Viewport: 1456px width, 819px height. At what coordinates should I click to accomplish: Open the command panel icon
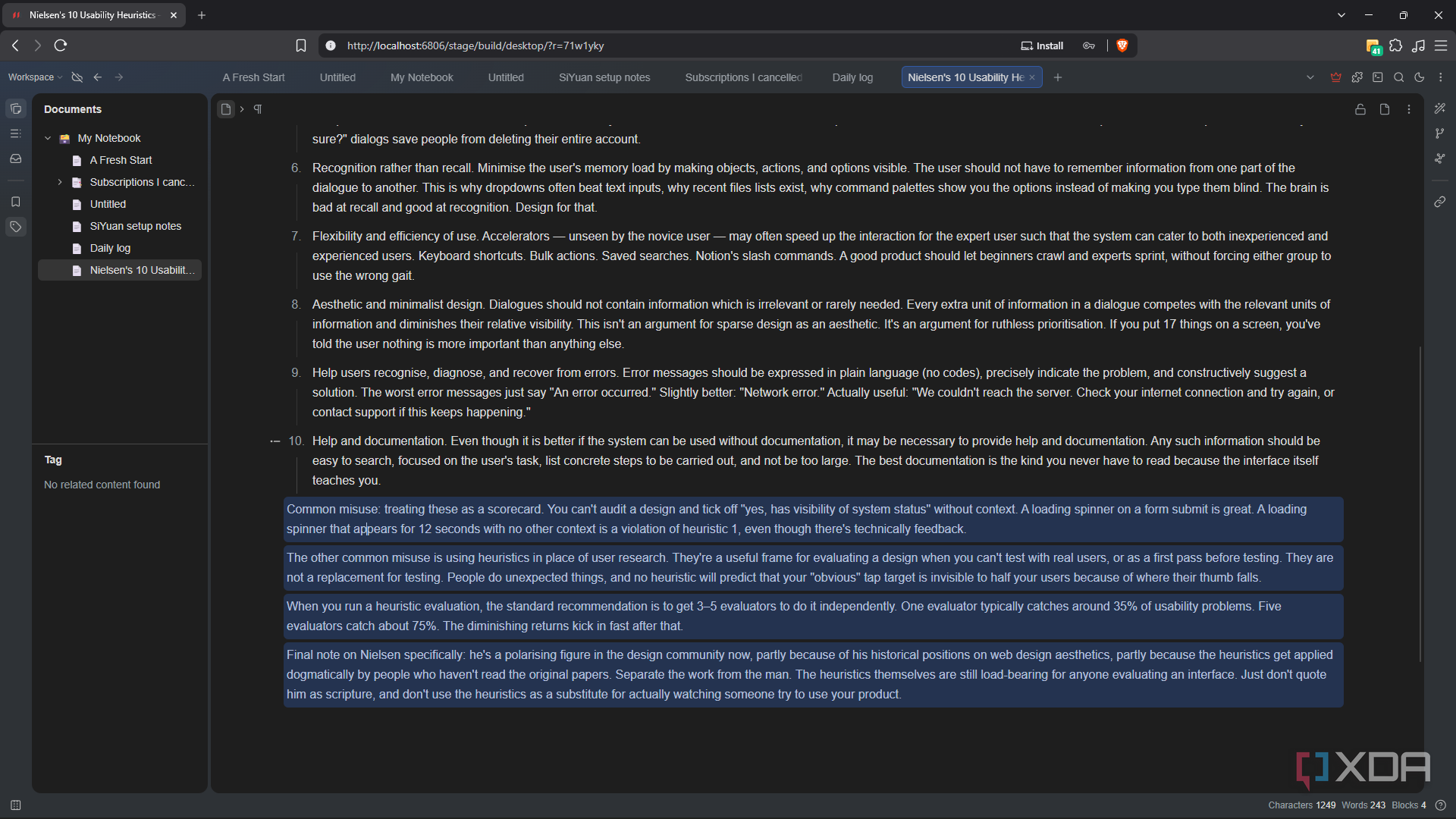[x=1378, y=77]
